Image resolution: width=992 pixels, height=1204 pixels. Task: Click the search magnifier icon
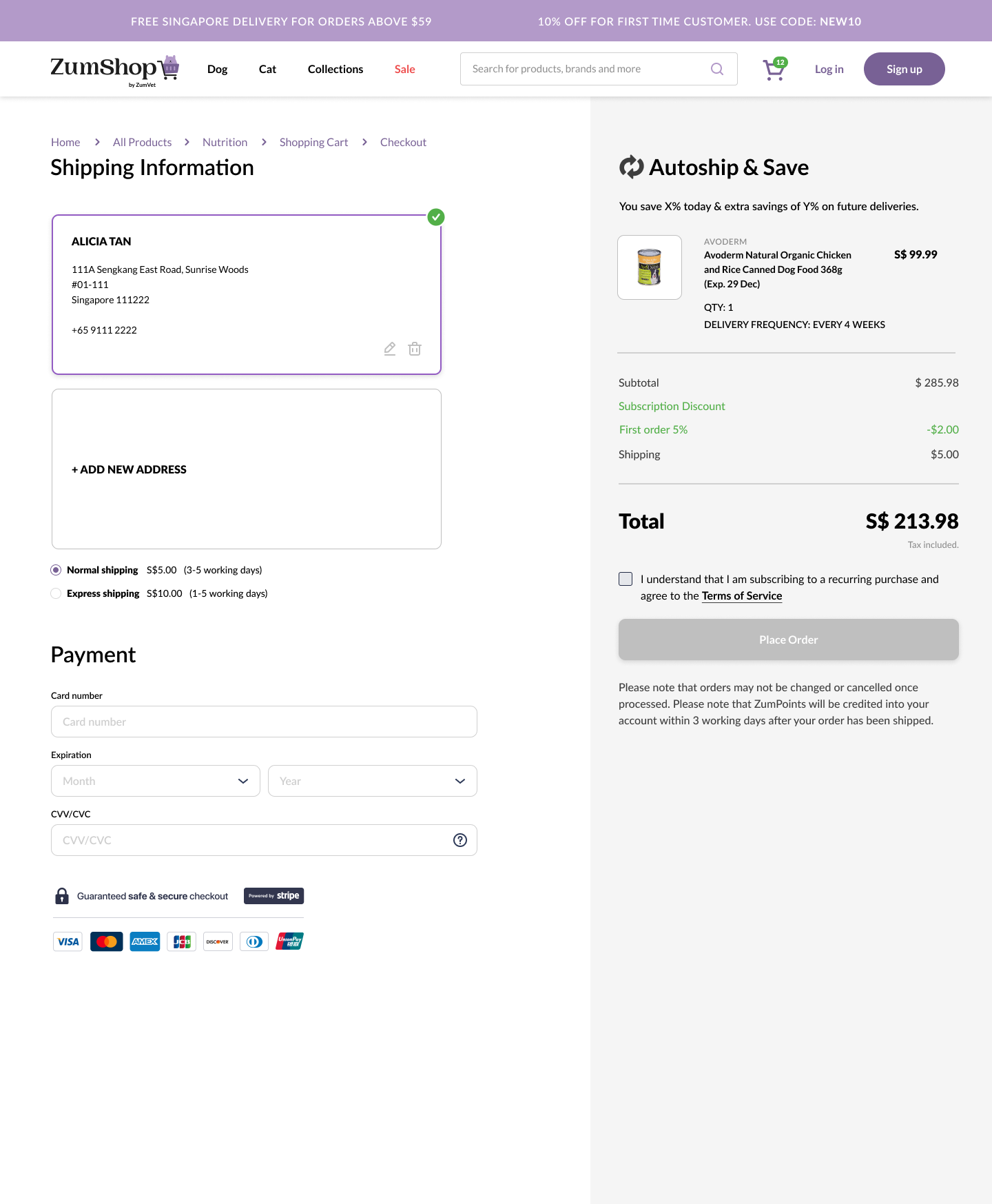pyautogui.click(x=717, y=69)
